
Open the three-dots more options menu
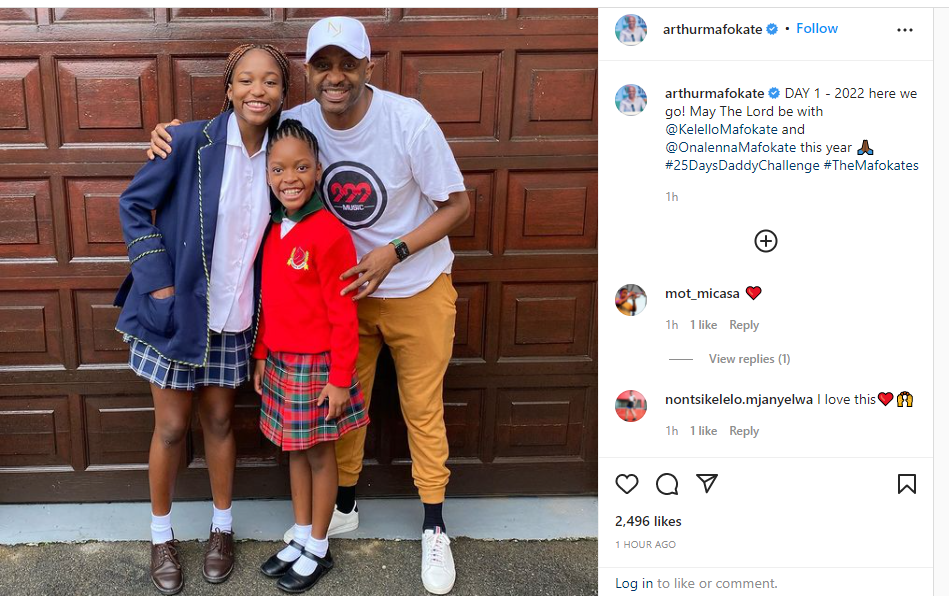pos(905,30)
